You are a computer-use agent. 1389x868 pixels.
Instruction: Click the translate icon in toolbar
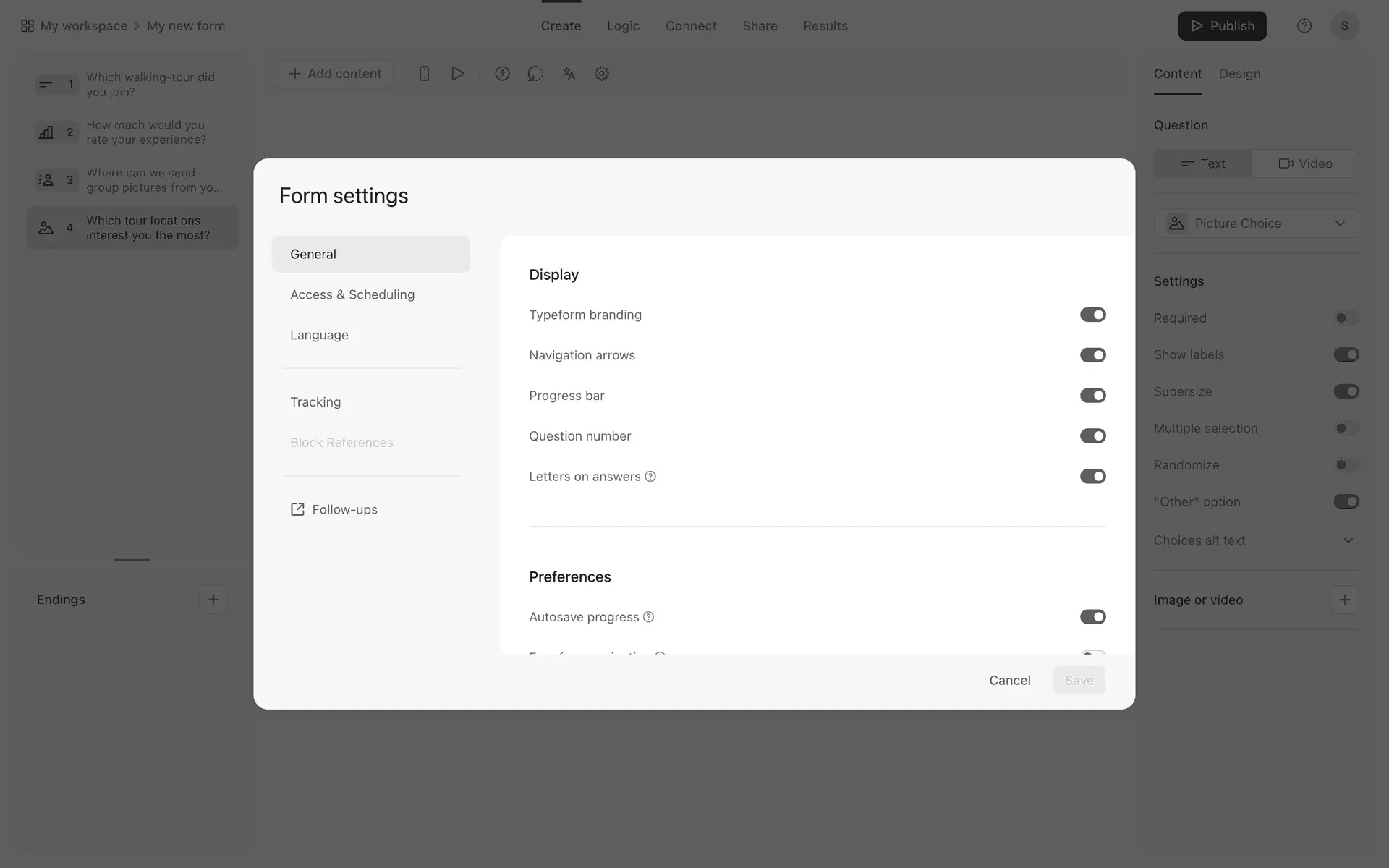click(x=569, y=74)
